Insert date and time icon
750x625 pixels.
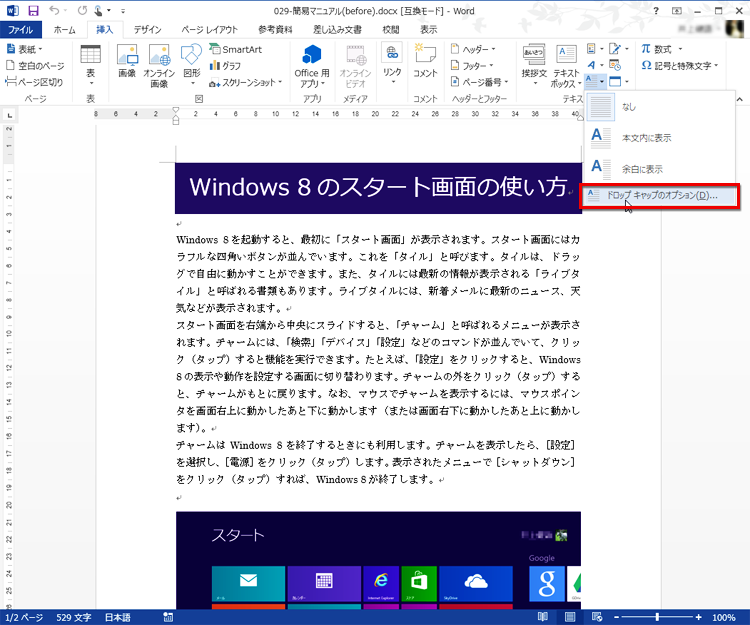615,65
